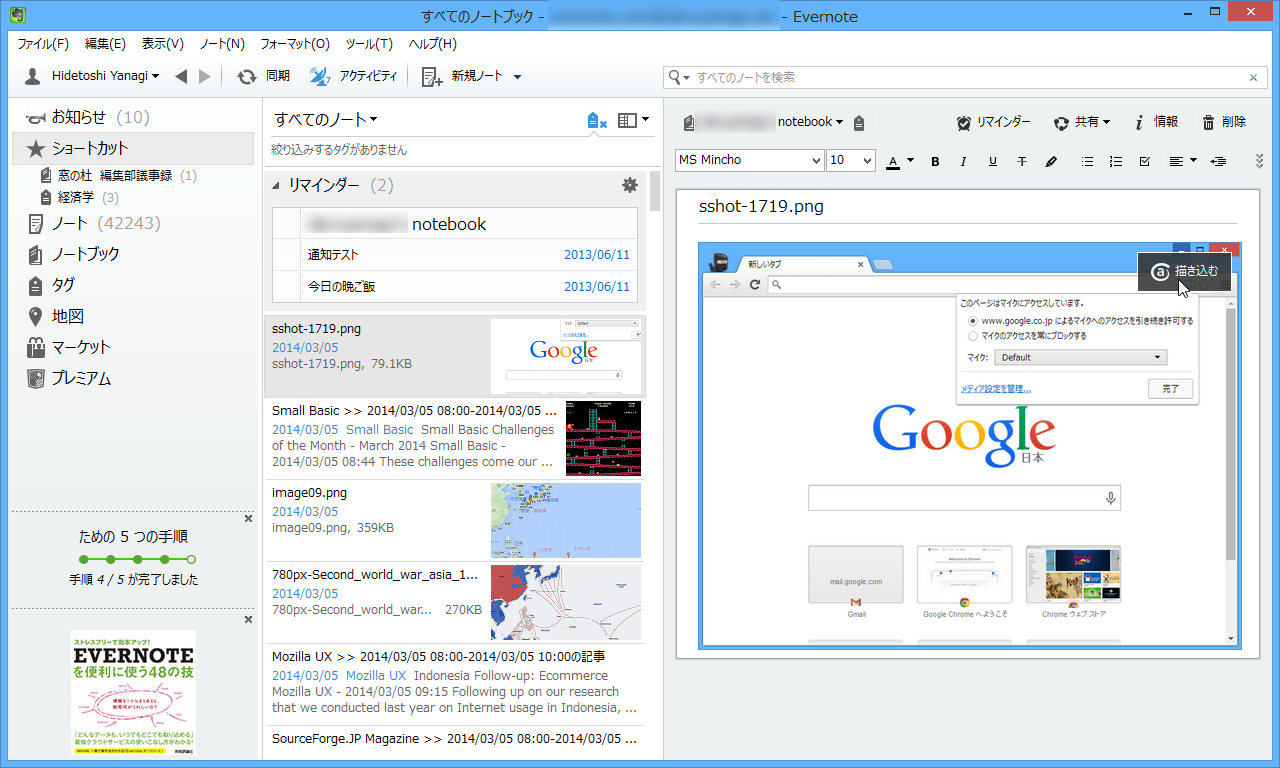Open the Activity (アクティビティ) feed
The image size is (1280, 768).
[353, 77]
